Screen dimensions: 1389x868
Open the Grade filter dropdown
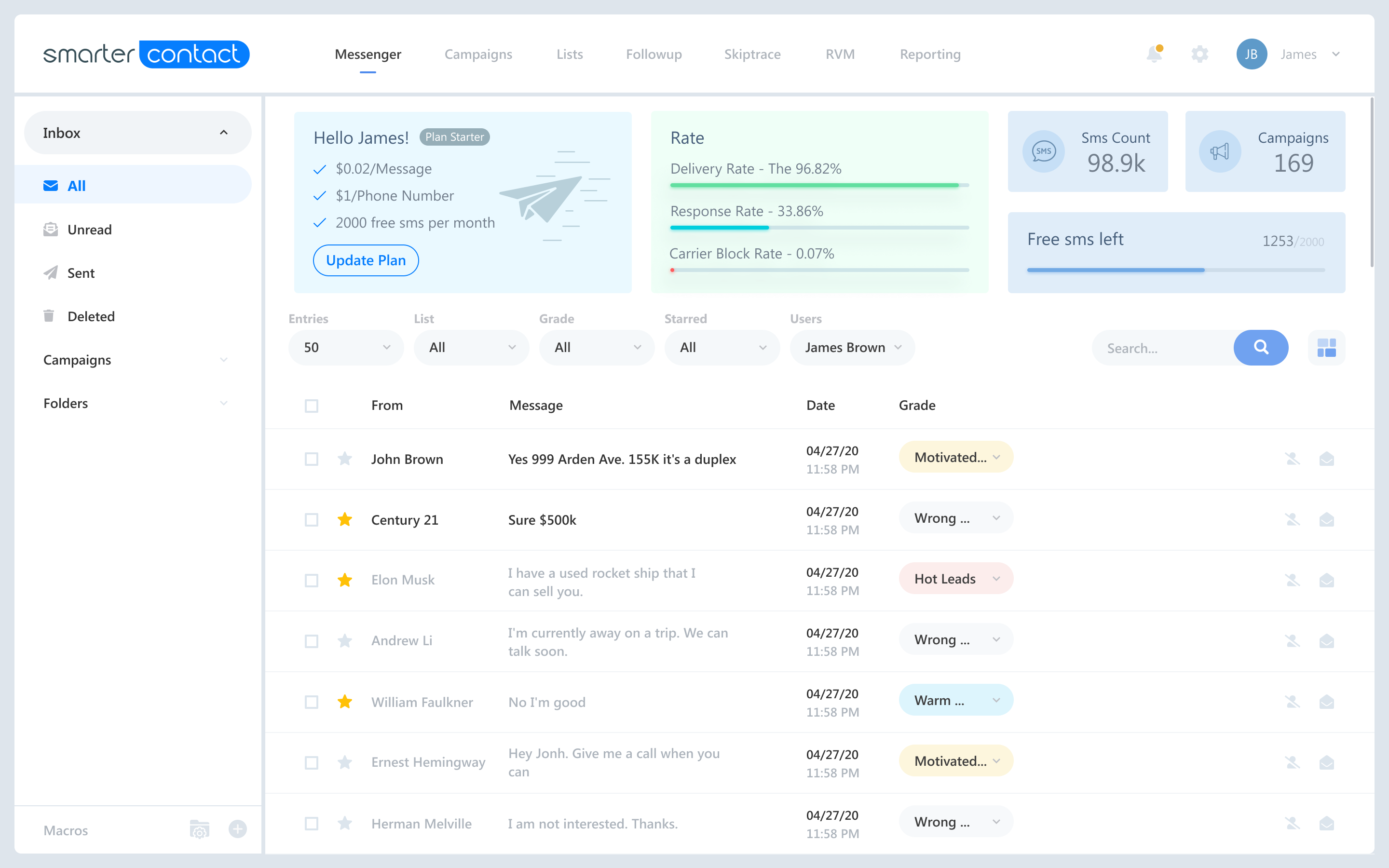[596, 347]
